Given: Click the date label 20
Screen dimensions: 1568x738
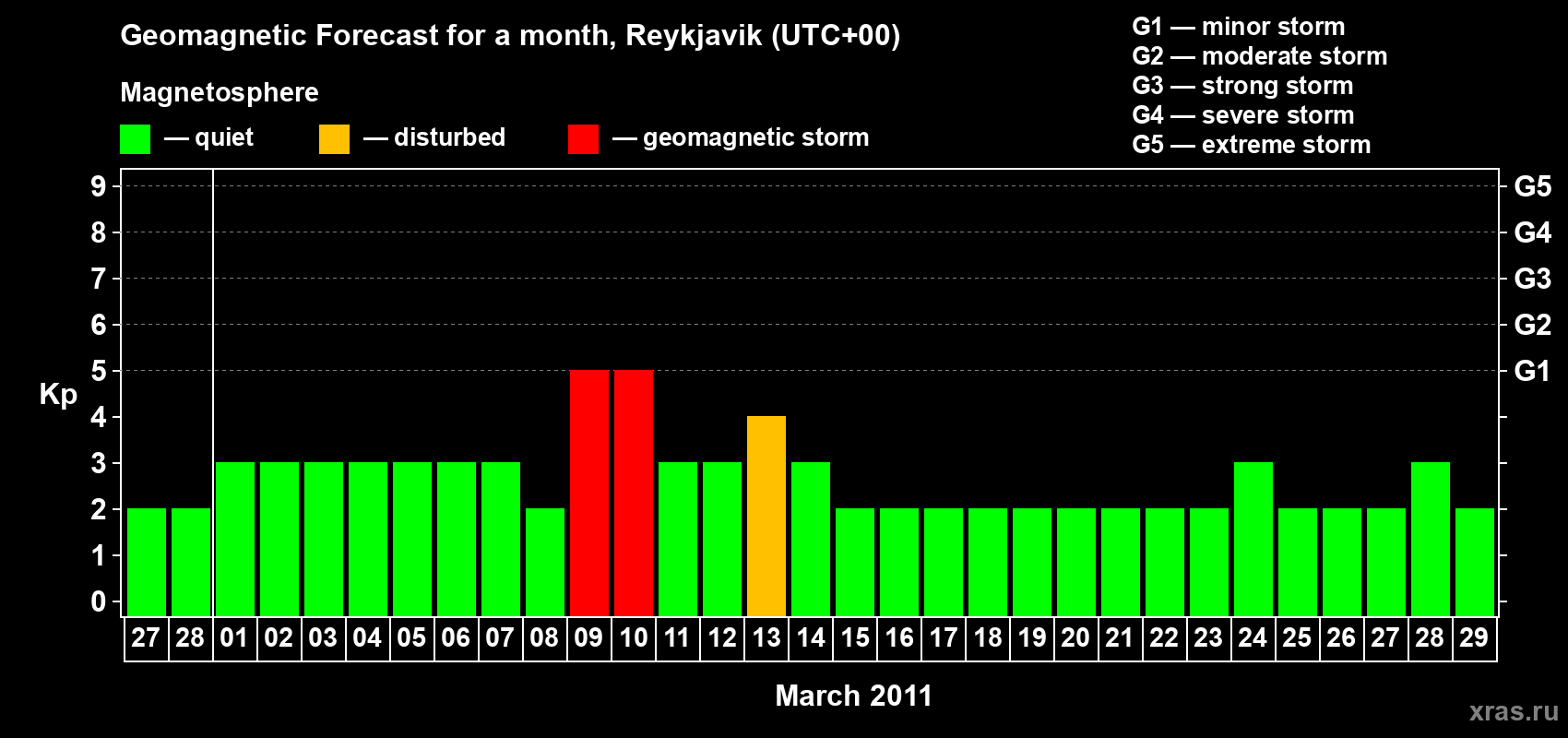Looking at the screenshot, I should (1075, 638).
